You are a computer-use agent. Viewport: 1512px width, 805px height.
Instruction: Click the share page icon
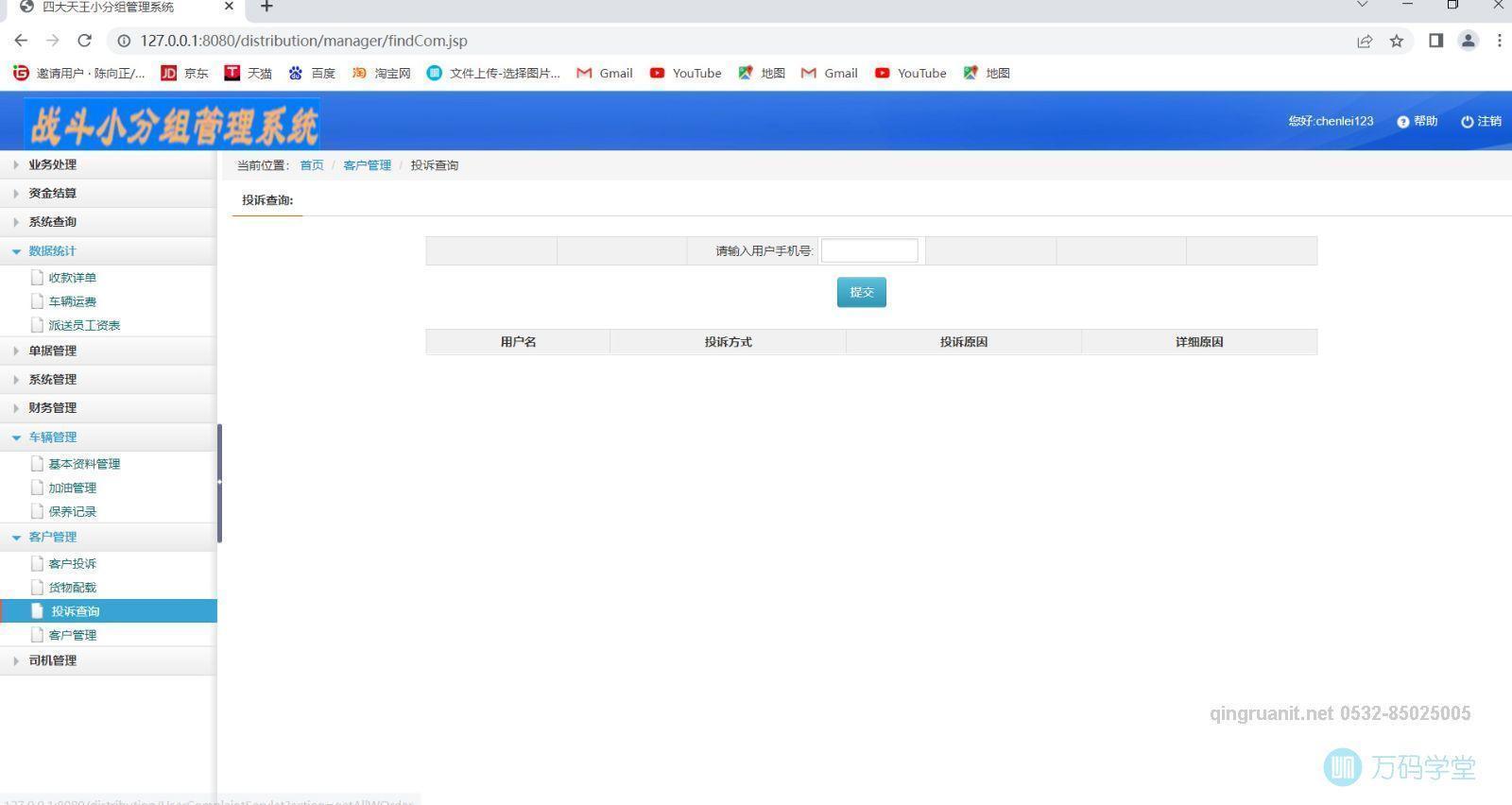point(1365,41)
